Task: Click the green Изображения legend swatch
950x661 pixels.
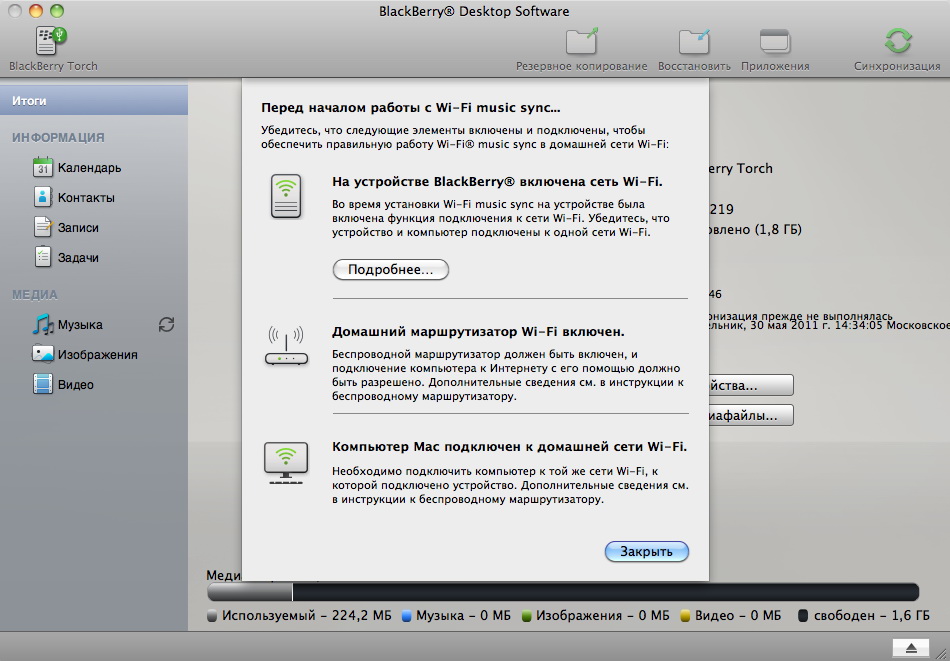Action: [526, 616]
